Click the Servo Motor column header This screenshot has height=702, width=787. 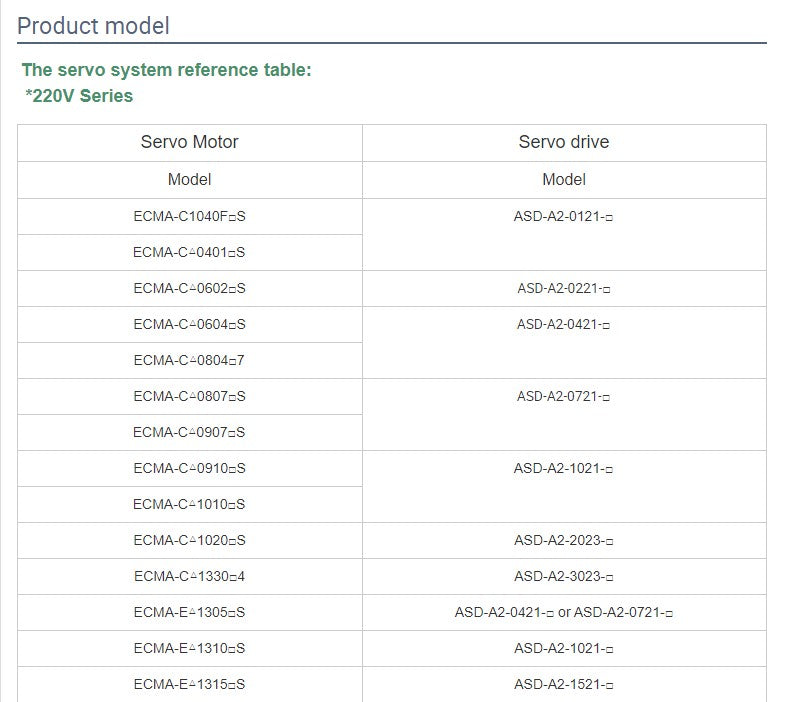click(x=189, y=142)
